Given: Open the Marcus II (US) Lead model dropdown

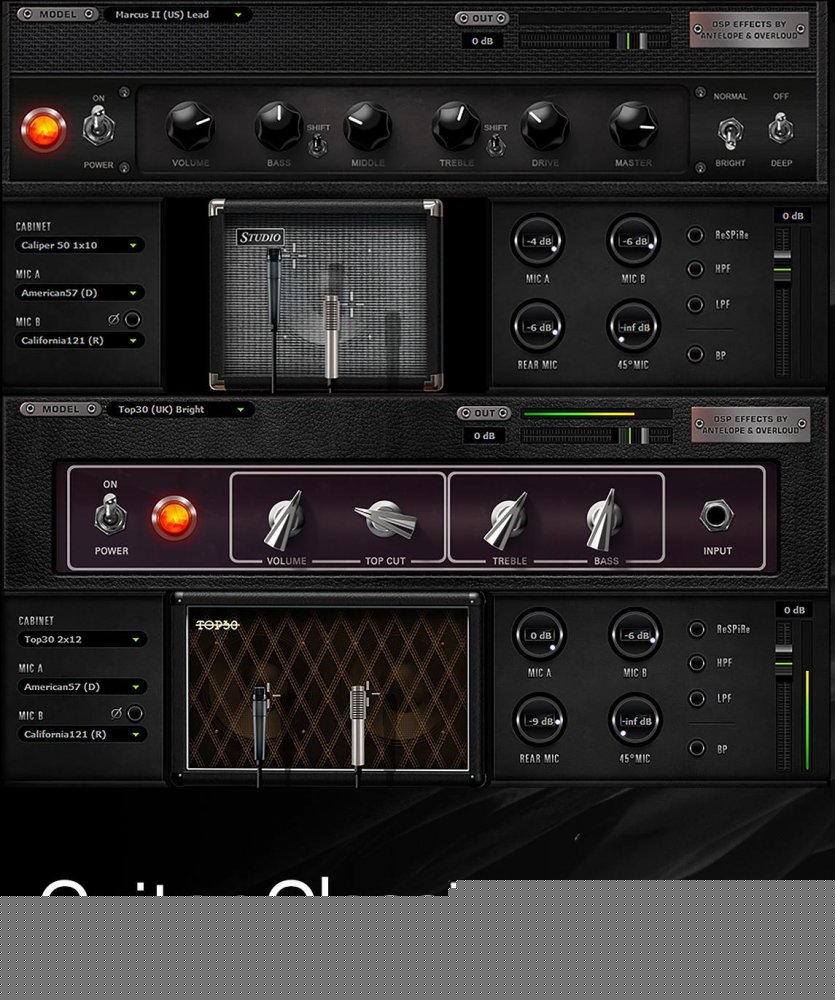Looking at the screenshot, I should pyautogui.click(x=177, y=15).
